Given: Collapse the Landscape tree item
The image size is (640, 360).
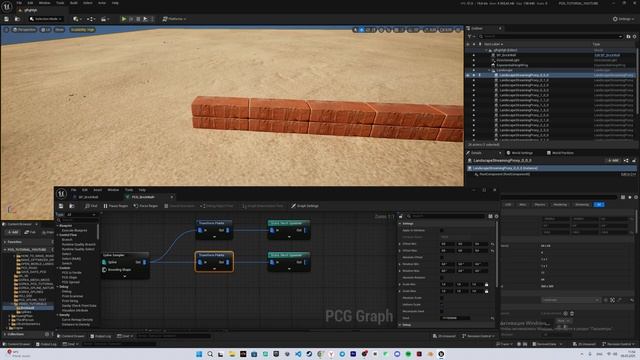Looking at the screenshot, I should [489, 70].
